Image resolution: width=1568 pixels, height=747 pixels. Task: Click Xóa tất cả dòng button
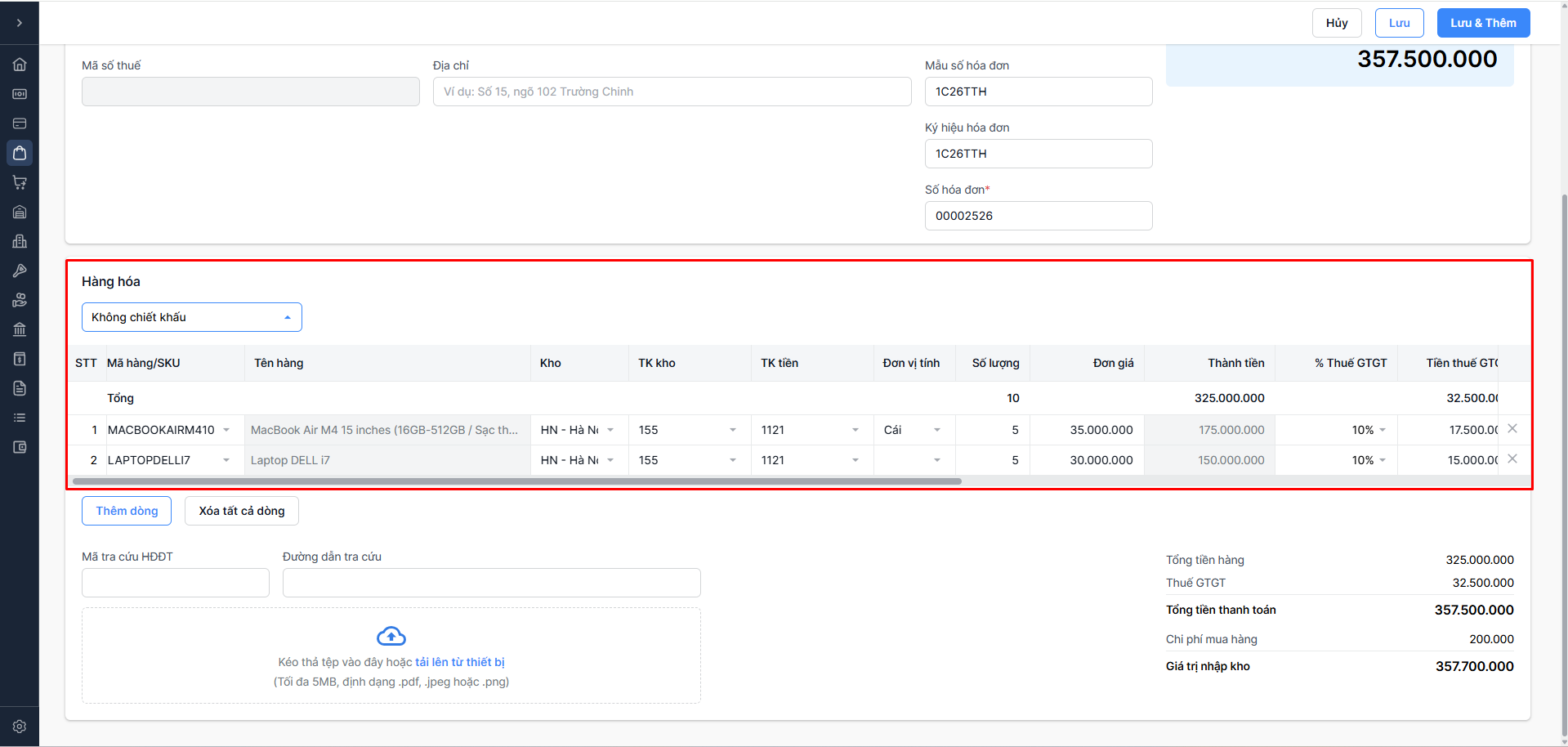(x=242, y=511)
